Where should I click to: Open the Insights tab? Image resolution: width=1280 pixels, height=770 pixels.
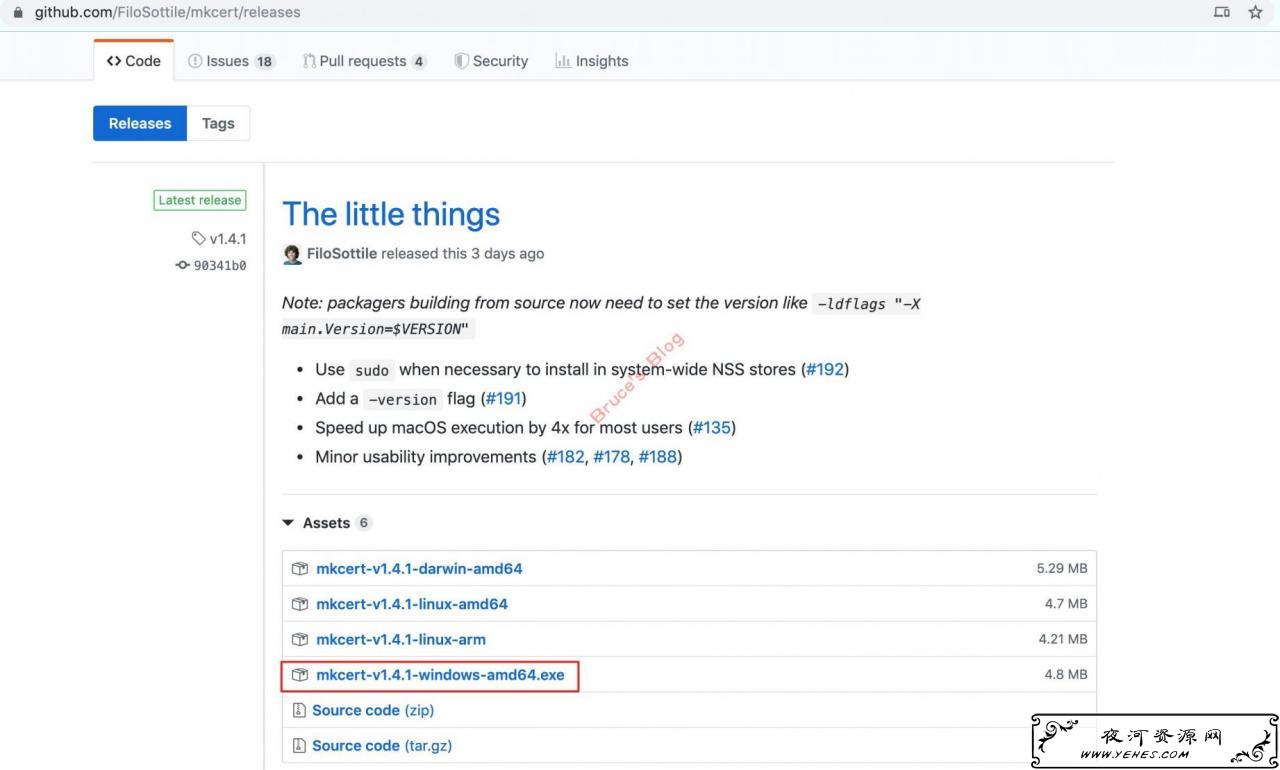click(x=592, y=61)
